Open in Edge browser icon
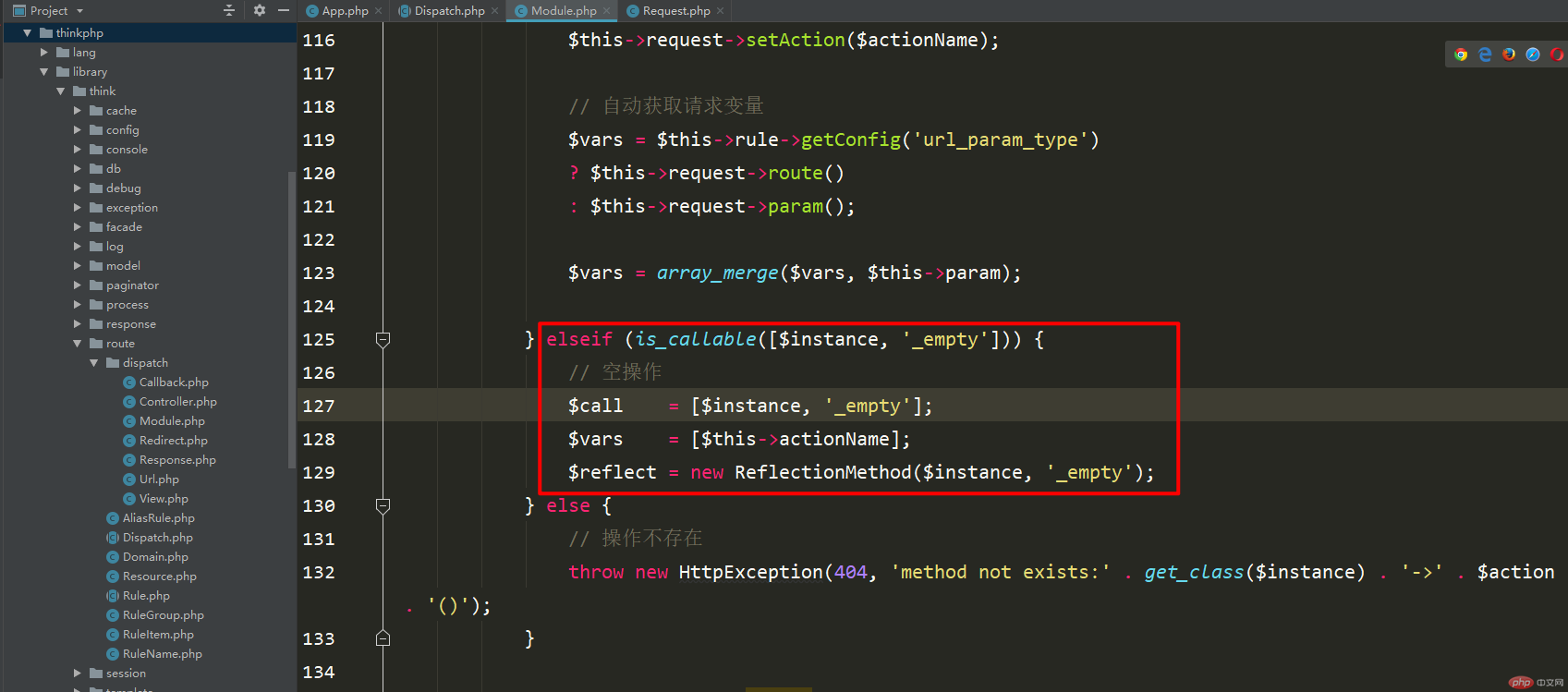Screen dimensions: 1568x692 (x=1485, y=55)
